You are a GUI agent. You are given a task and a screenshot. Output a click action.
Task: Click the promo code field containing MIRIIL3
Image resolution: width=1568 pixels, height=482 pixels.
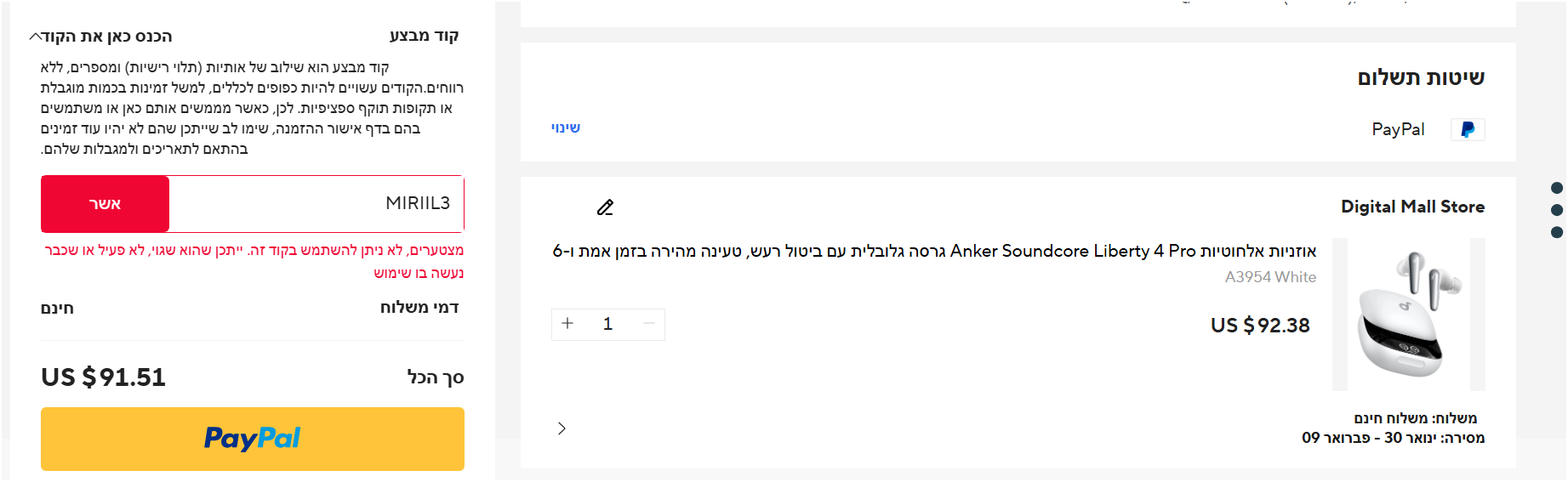[316, 204]
